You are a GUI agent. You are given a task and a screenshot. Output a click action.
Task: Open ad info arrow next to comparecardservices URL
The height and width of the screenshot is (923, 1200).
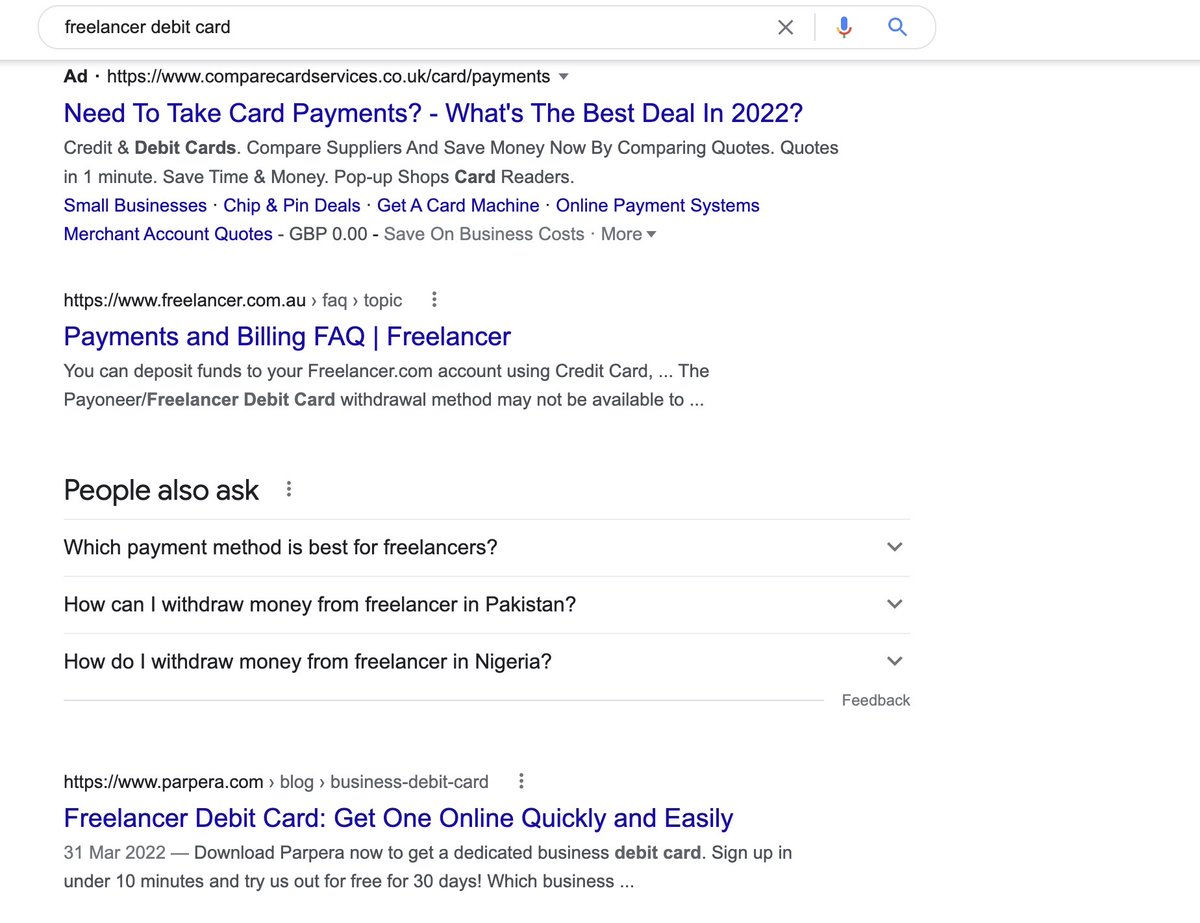(x=563, y=77)
